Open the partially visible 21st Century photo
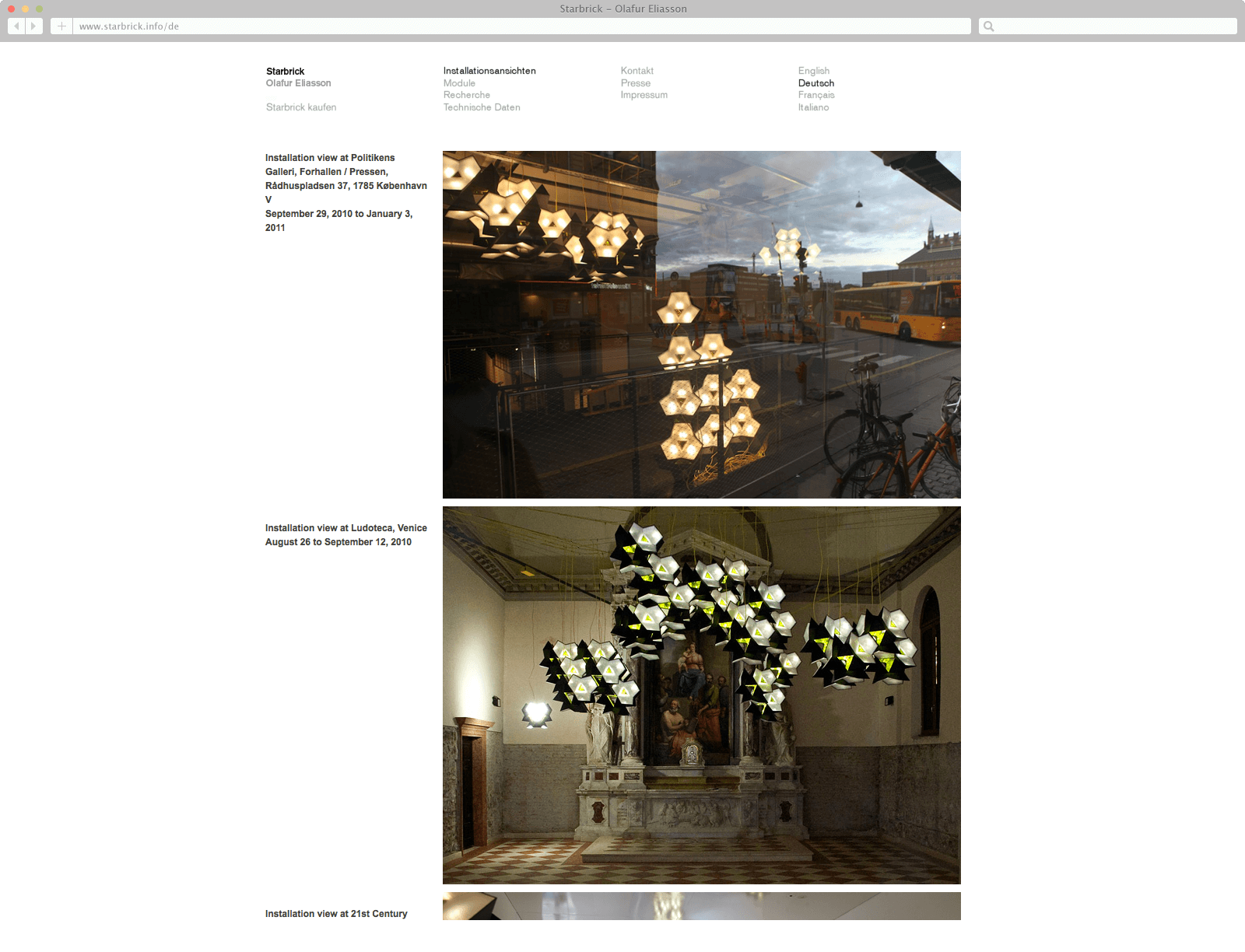1245x952 pixels. coord(701,906)
